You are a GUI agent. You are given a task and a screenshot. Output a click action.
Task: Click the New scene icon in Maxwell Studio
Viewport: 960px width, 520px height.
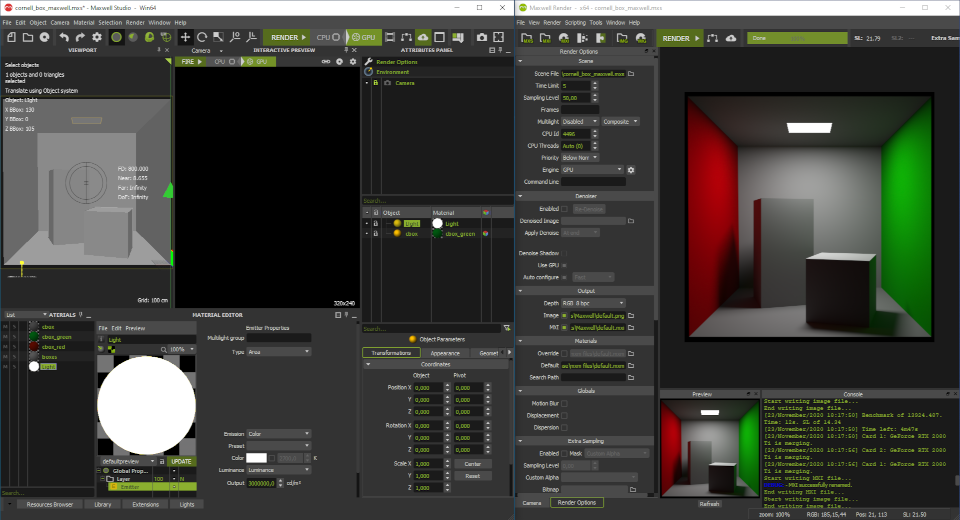click(11, 37)
